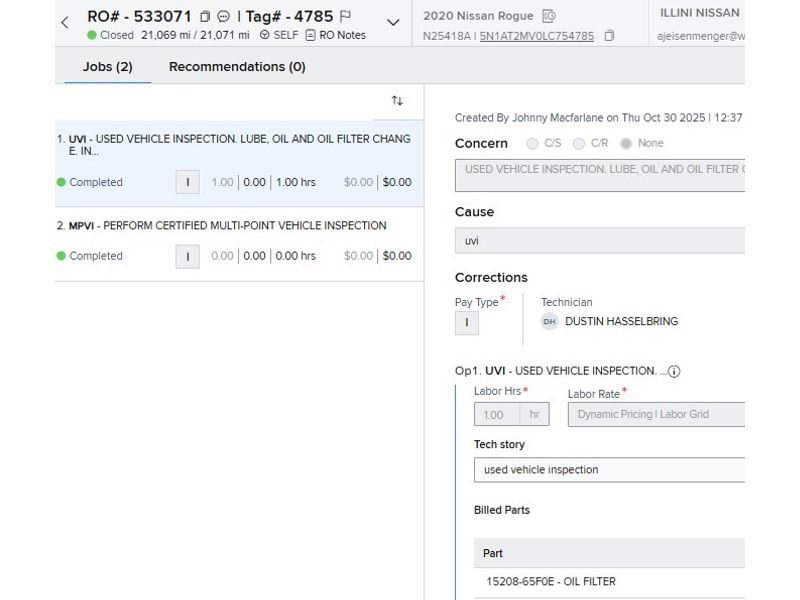The width and height of the screenshot is (800, 600).
Task: Switch to the Jobs (2) tab
Action: click(107, 67)
